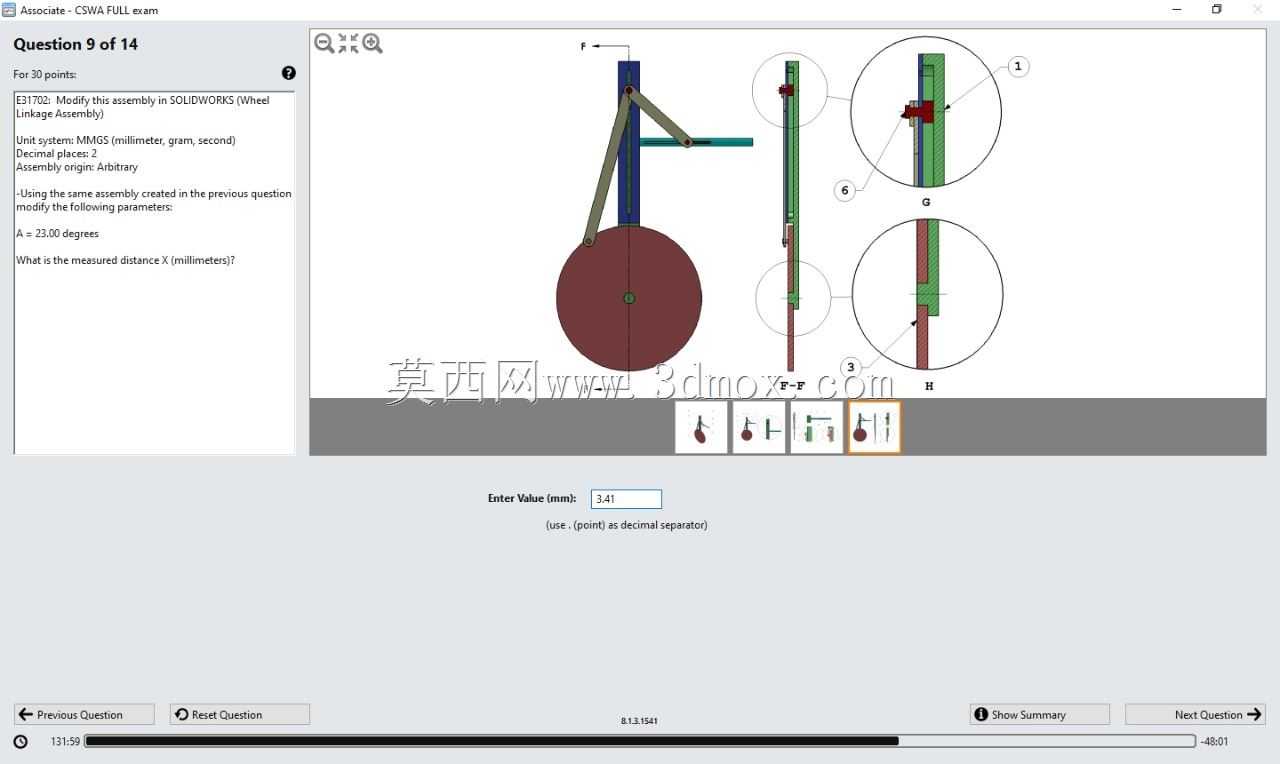Select the fourth highlighted drawing thumbnail
Image resolution: width=1280 pixels, height=764 pixels.
(875, 427)
